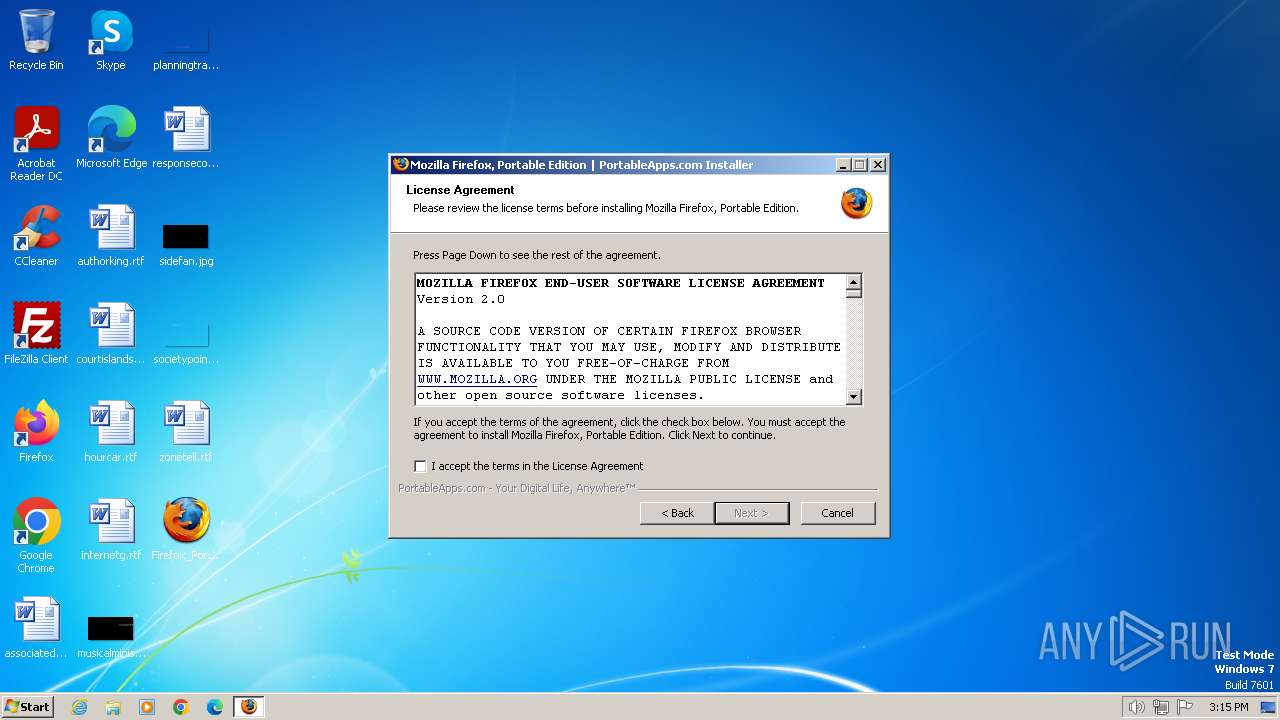Select the Firefox installer taskbar button
This screenshot has width=1280, height=720.
249,707
